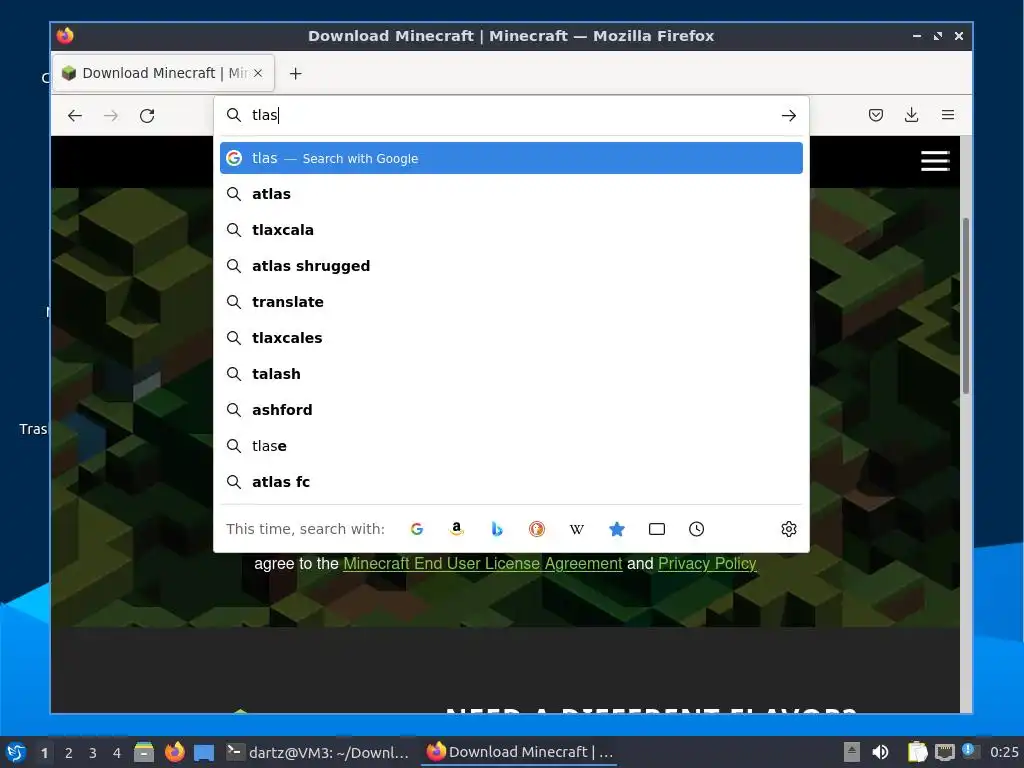Open the clipboard manager tray icon

tap(917, 752)
